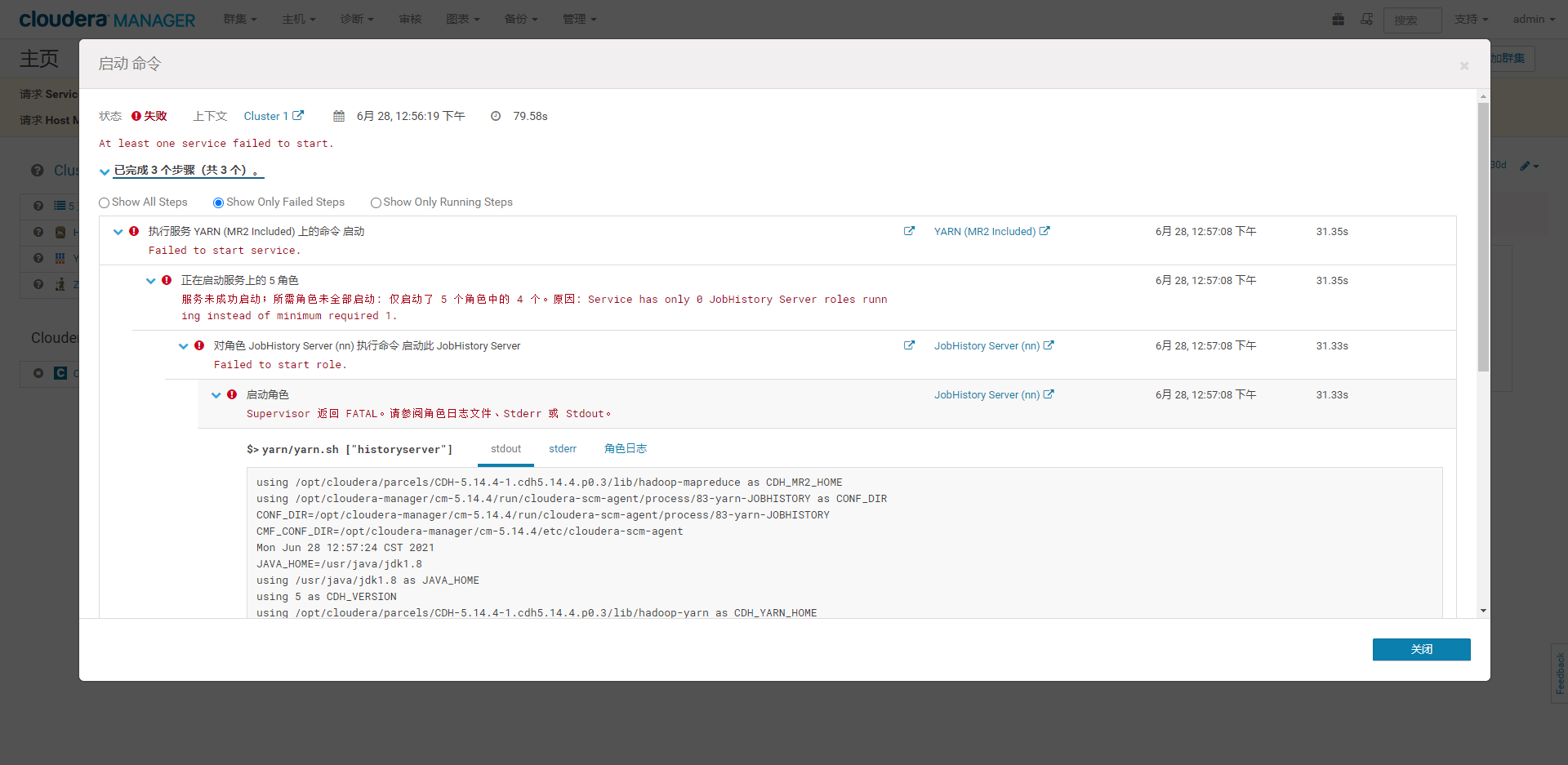This screenshot has width=1568, height=765.
Task: Close the 启动命令 dialog with X
Action: 1464,66
